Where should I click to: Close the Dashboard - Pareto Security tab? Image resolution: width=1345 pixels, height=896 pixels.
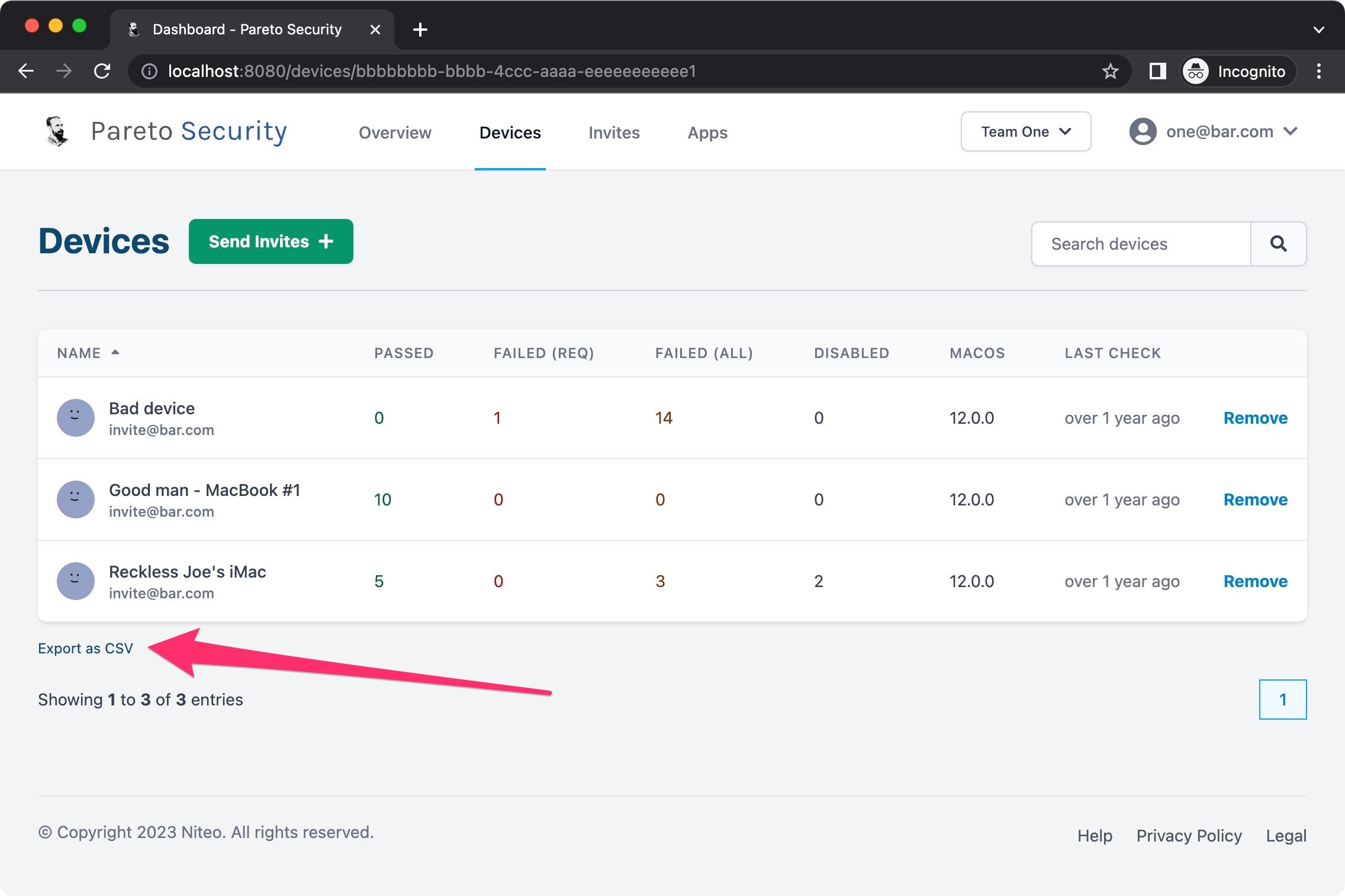pos(375,29)
